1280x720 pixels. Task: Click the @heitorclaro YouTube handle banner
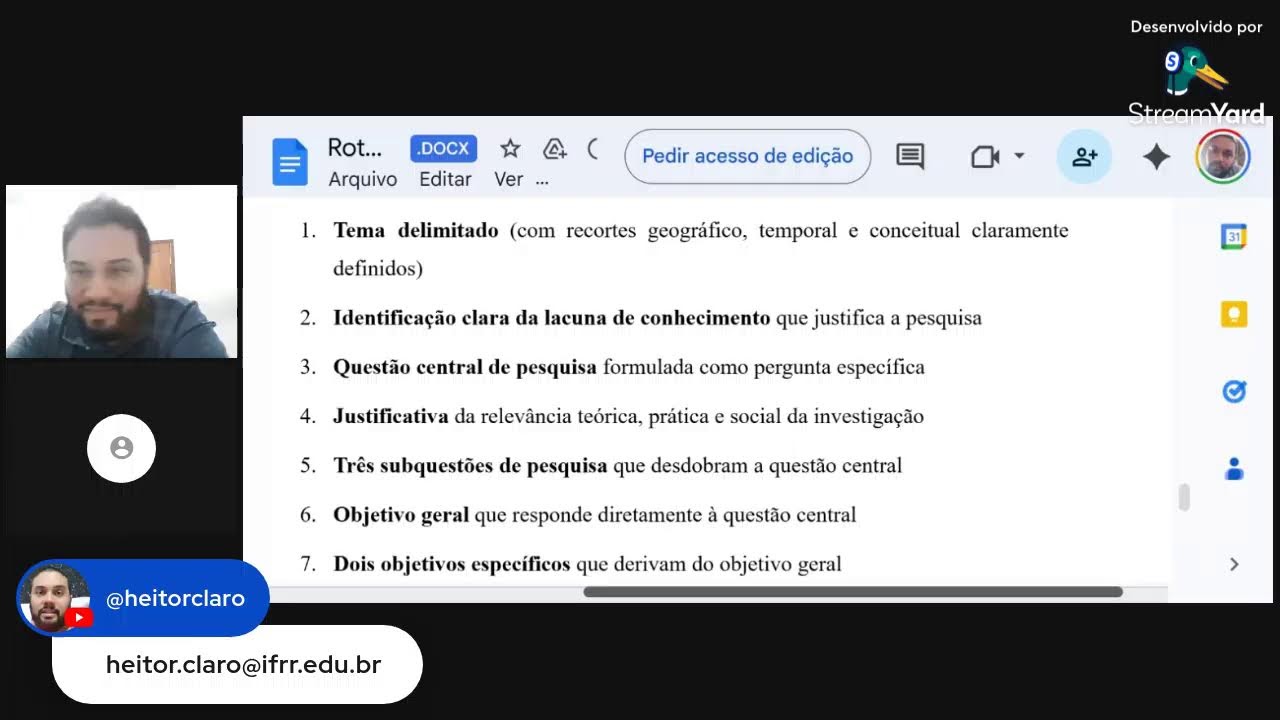(143, 598)
